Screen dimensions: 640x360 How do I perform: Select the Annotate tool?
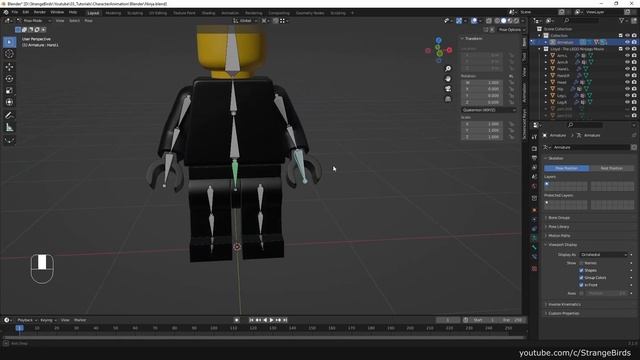(x=9, y=116)
